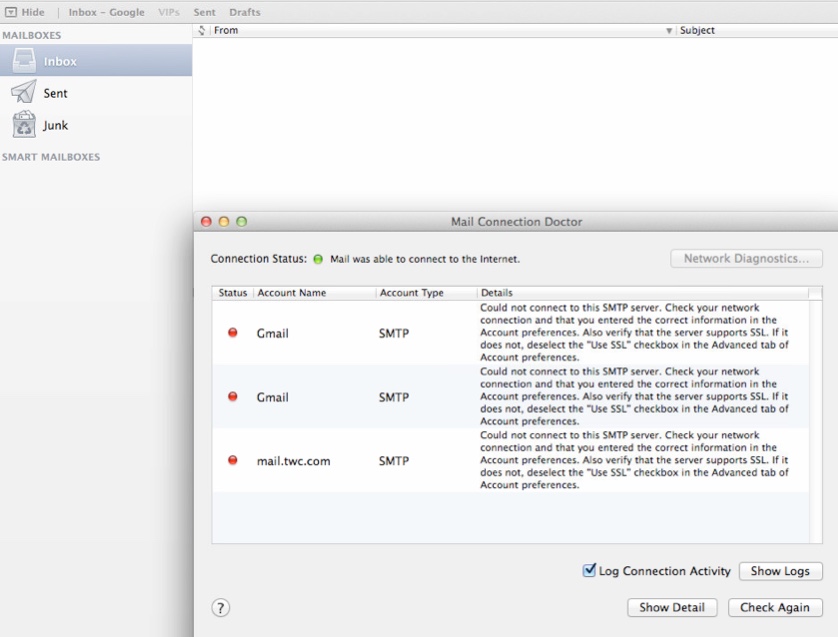This screenshot has height=637, width=838.
Task: Click SMTP type in mail.twc.com row
Action: 394,461
